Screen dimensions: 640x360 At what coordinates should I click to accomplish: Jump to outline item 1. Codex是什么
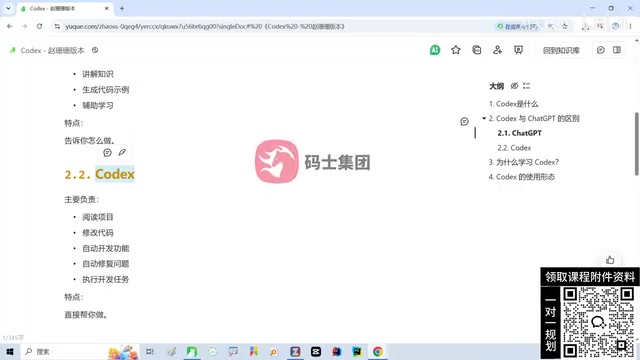pos(513,104)
